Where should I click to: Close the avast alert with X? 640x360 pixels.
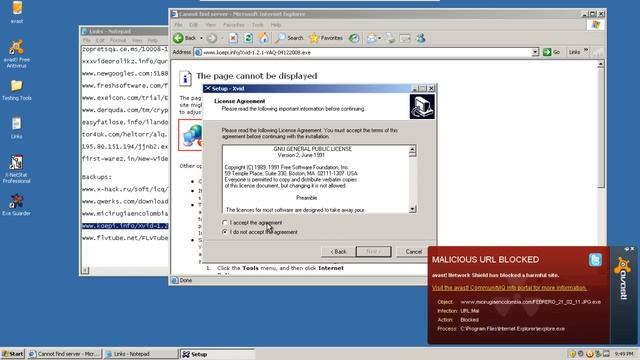tap(633, 249)
